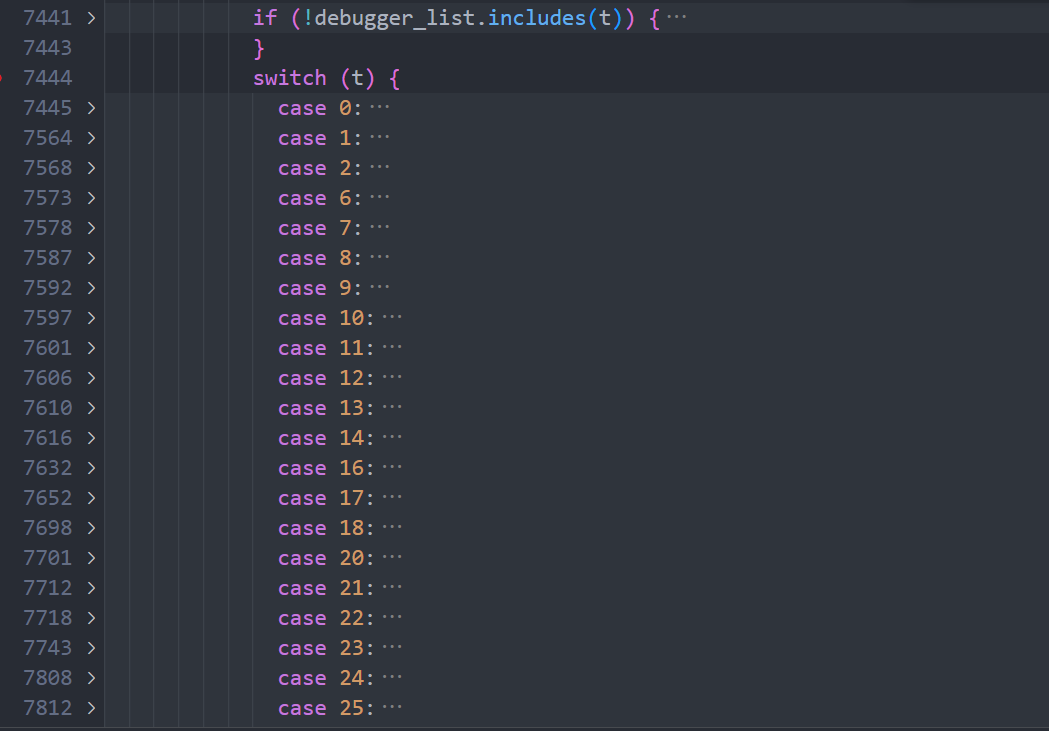This screenshot has height=731, width=1049.
Task: Expand the case 25 fold arrow
Action: point(91,708)
